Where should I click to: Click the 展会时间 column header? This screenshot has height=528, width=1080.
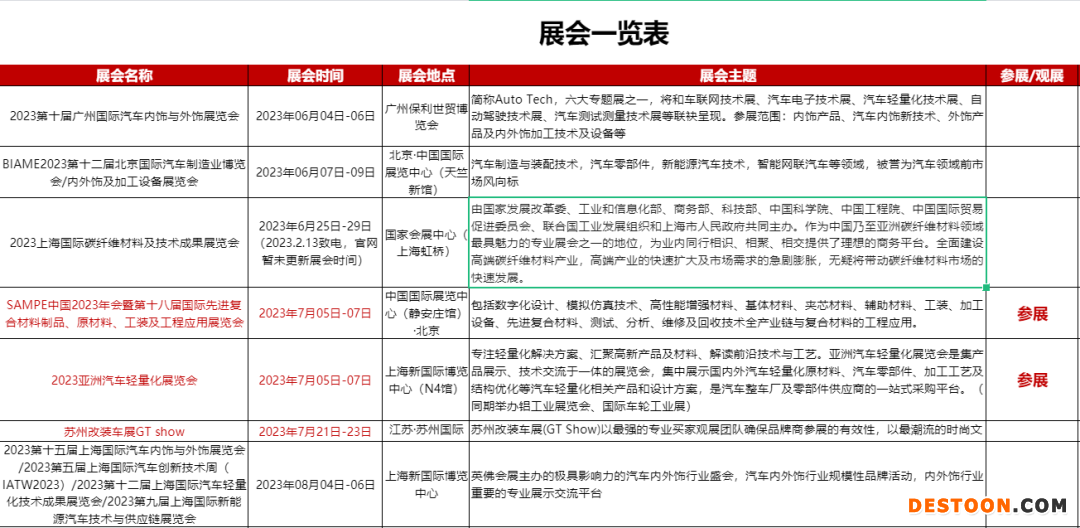(315, 76)
